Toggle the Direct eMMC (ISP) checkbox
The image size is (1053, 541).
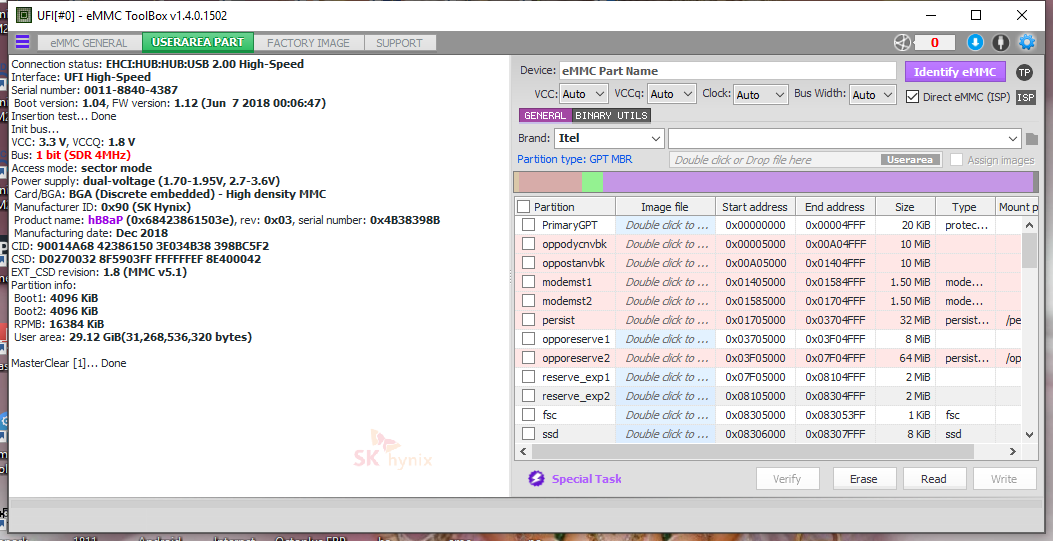point(912,97)
